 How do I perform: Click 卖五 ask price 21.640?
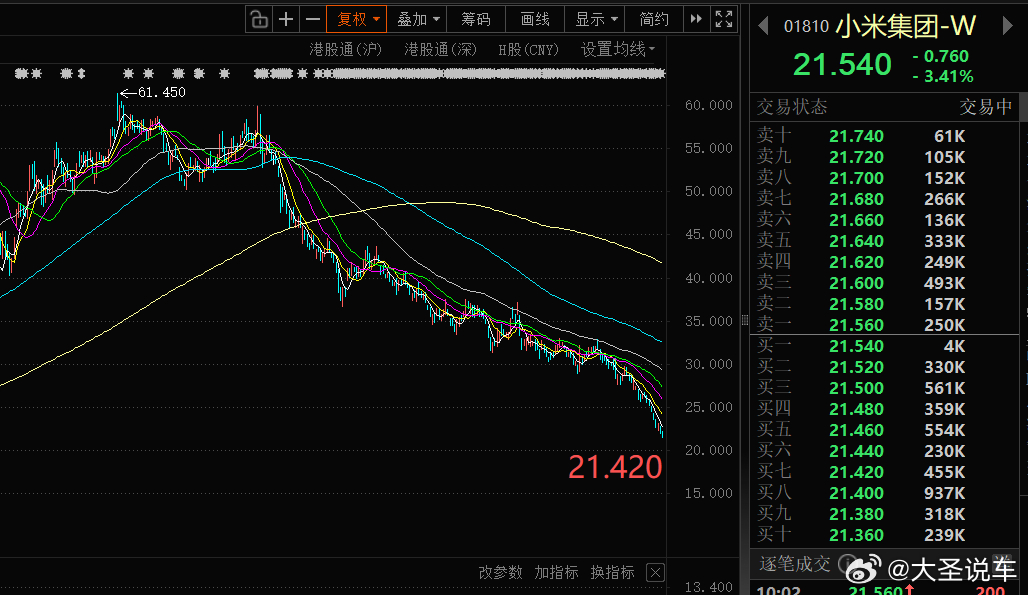(856, 241)
